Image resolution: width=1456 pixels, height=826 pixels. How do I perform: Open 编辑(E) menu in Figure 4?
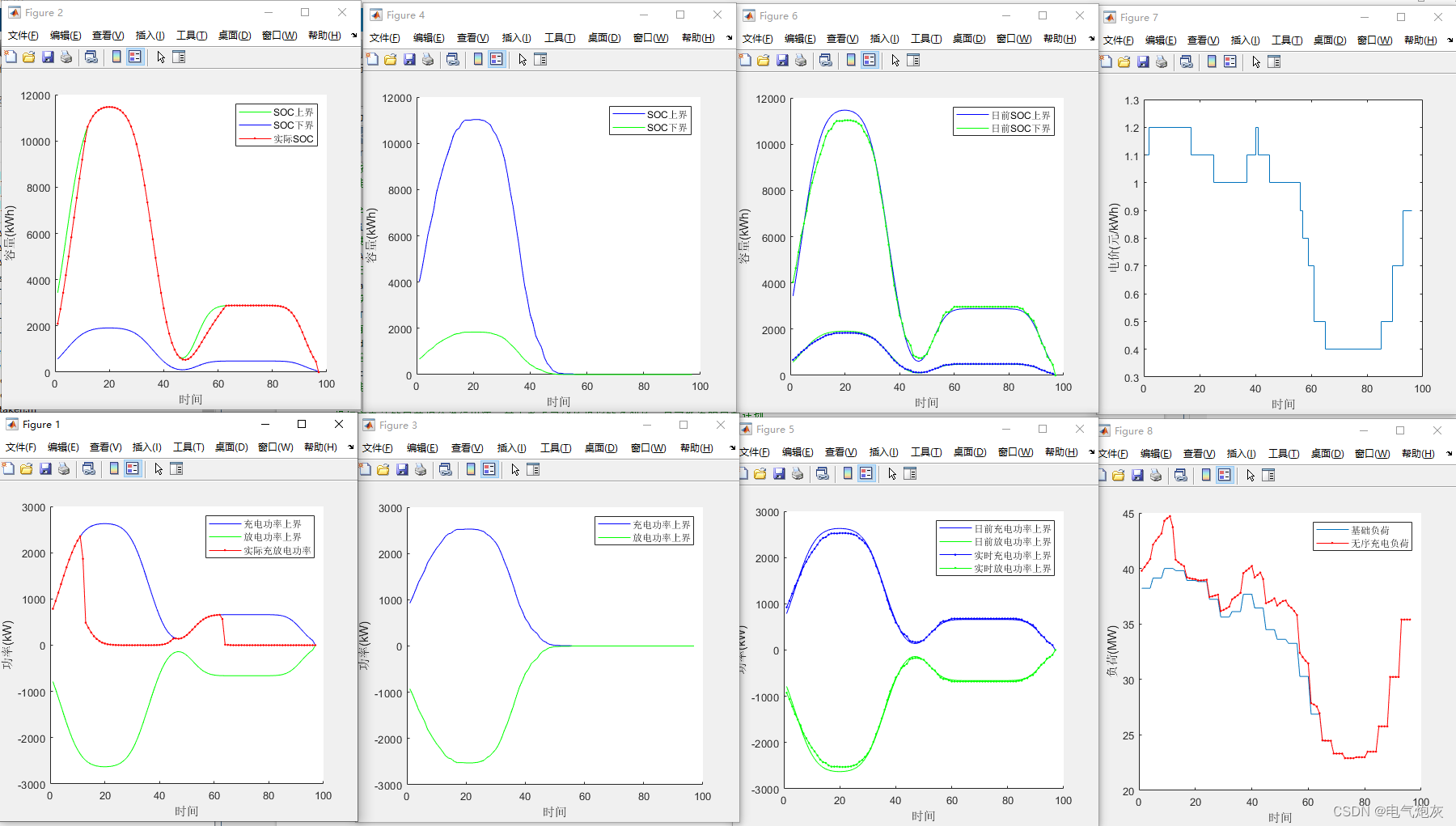[429, 38]
